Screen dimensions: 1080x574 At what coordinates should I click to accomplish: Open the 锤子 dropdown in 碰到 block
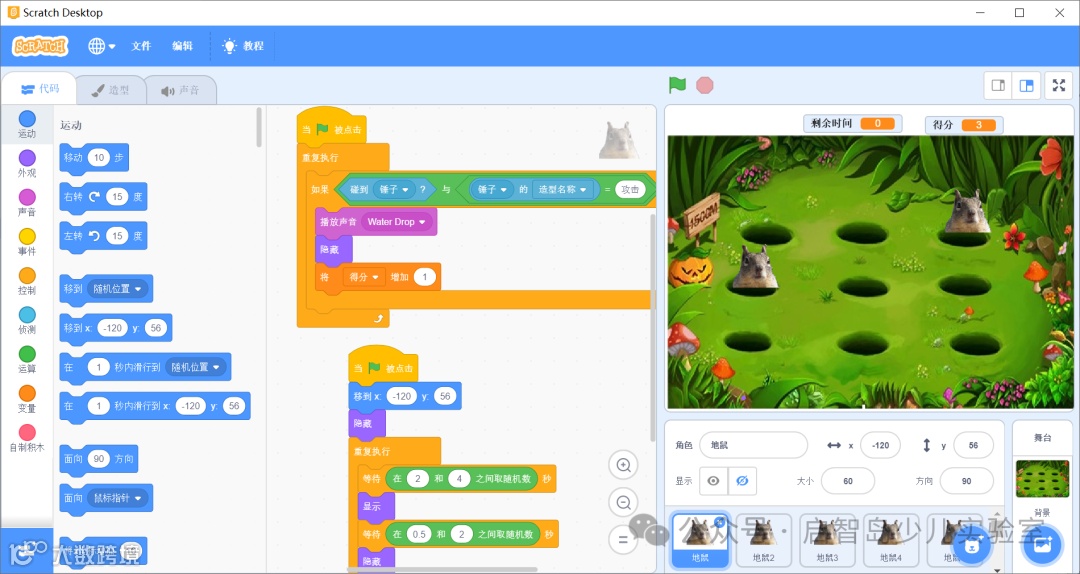click(394, 189)
